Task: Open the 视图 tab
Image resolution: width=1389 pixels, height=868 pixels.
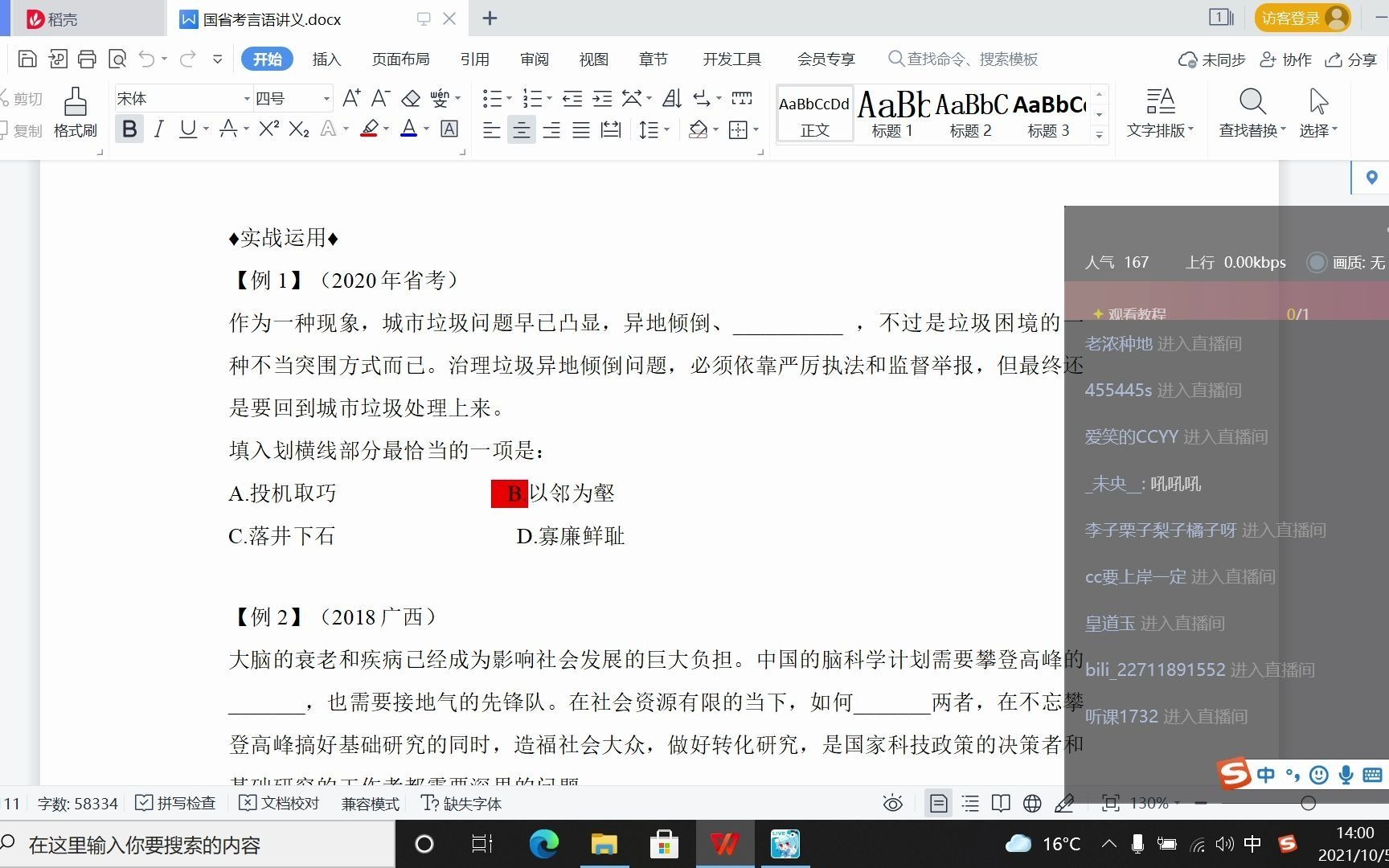Action: coord(593,59)
